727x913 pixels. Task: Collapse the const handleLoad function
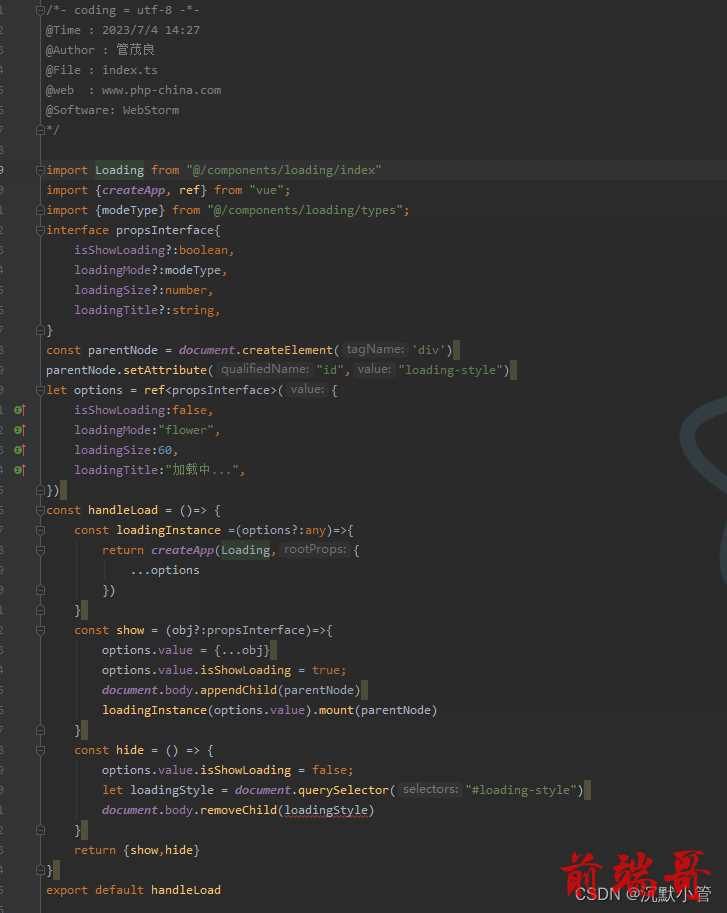pyautogui.click(x=40, y=510)
